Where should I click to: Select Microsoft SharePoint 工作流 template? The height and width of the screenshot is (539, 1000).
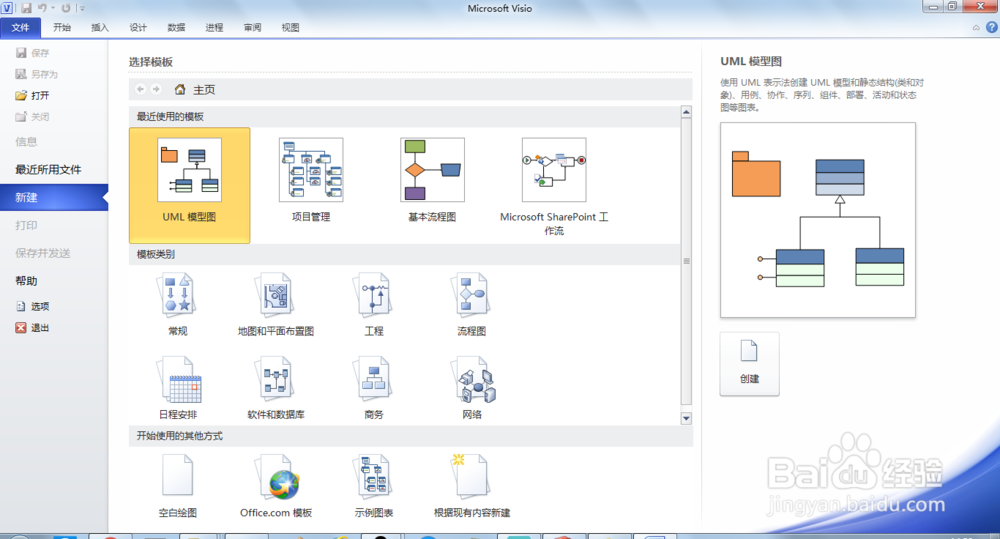554,186
